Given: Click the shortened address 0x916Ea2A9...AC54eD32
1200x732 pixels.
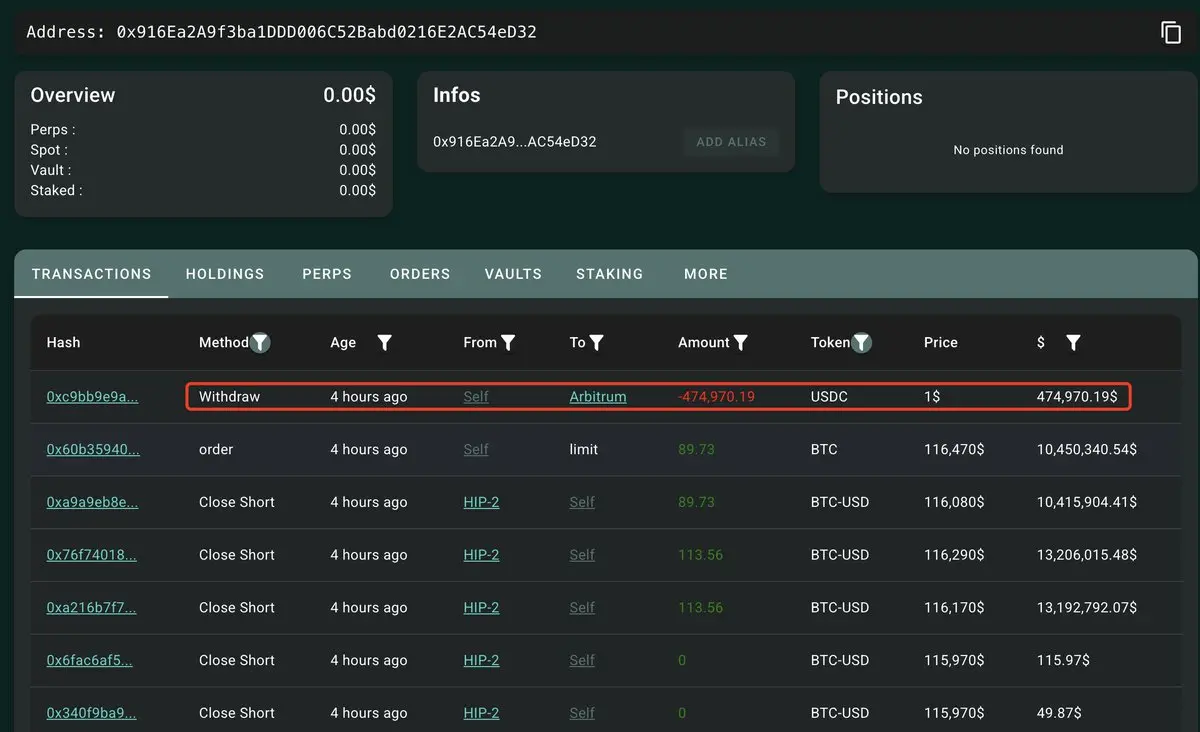Looking at the screenshot, I should tap(515, 142).
